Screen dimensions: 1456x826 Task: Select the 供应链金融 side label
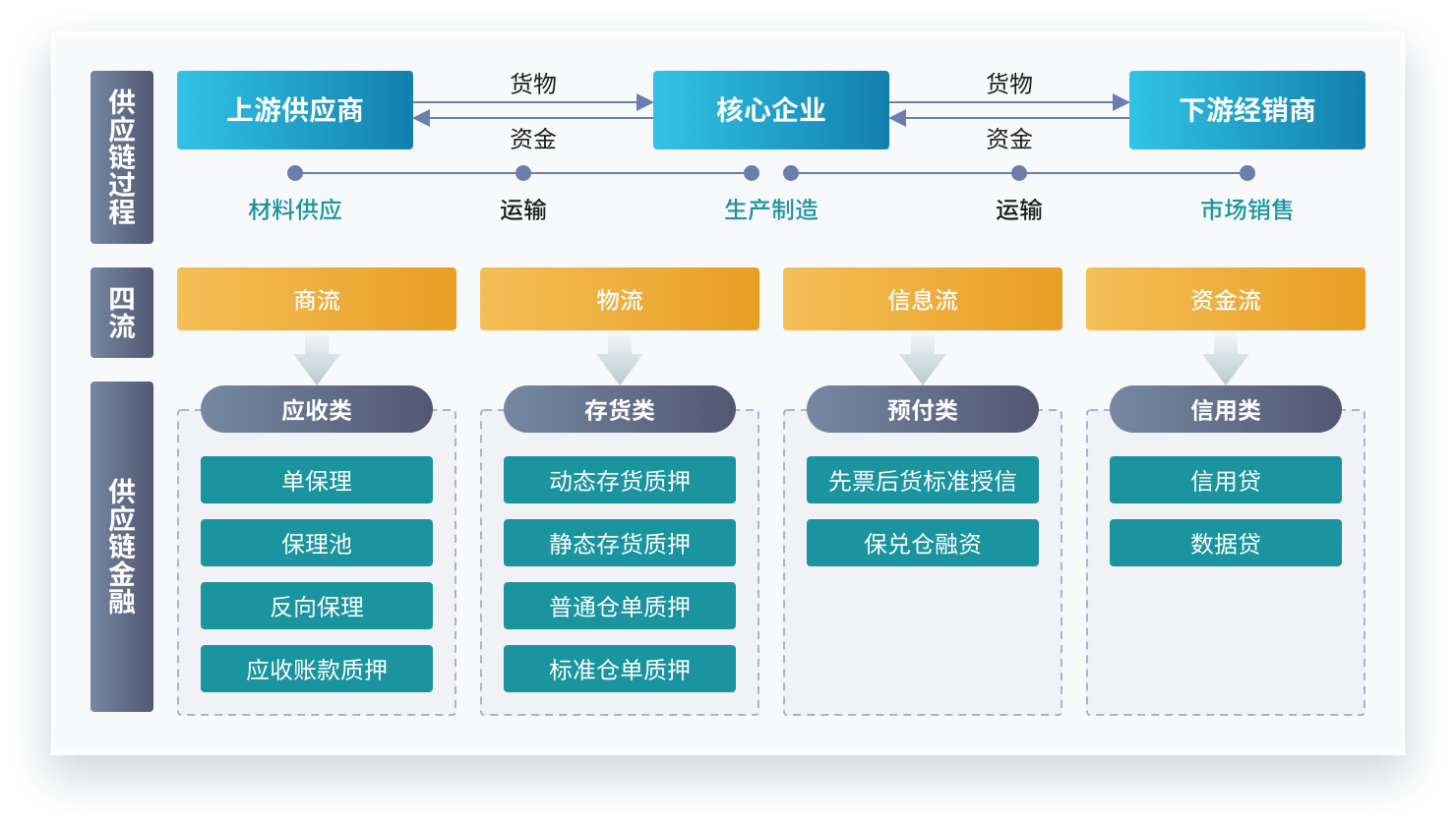(122, 546)
